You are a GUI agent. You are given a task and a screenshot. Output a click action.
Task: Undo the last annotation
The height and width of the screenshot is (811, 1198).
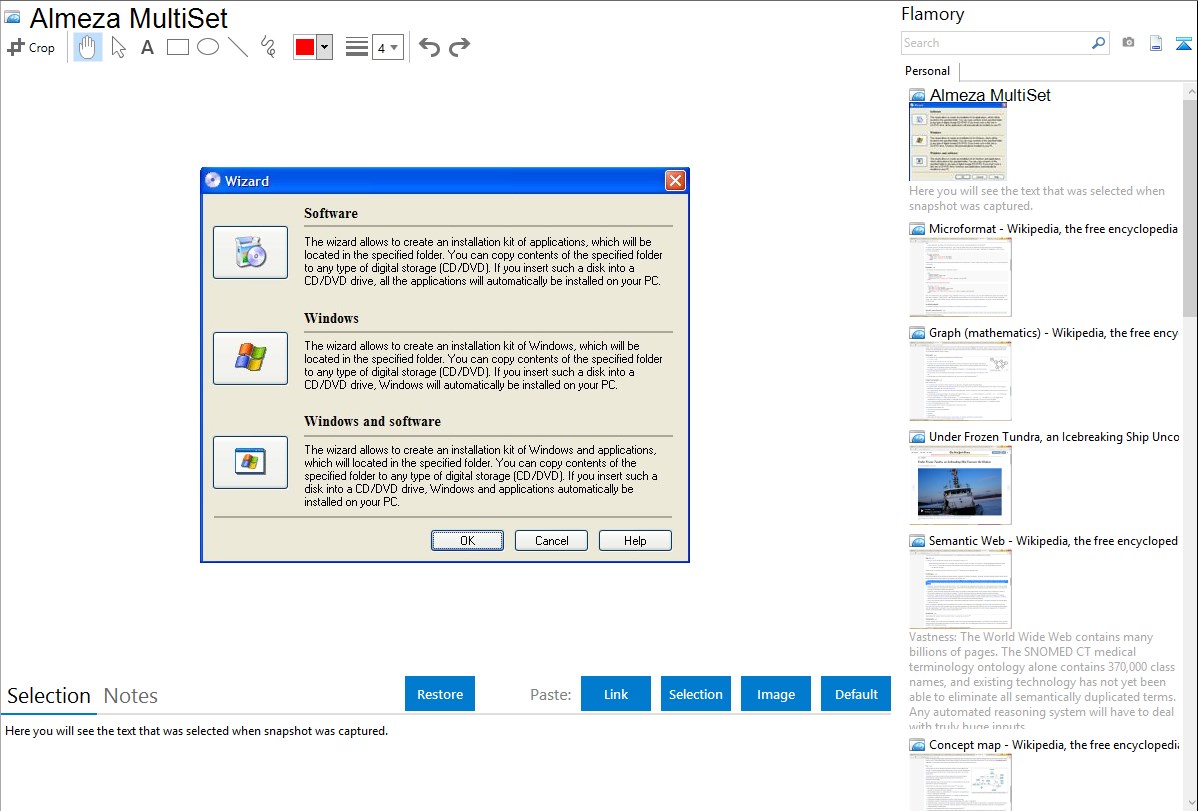pos(429,47)
